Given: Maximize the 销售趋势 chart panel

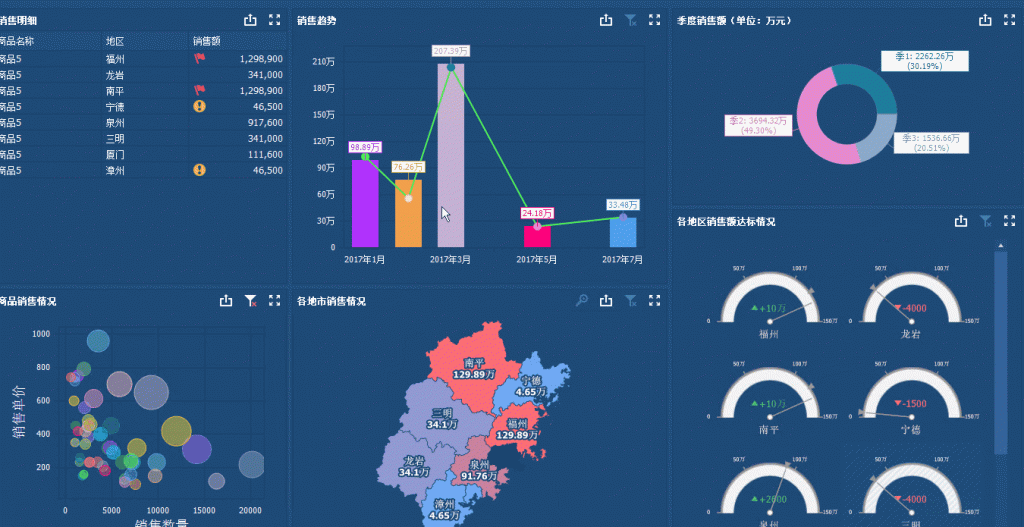Looking at the screenshot, I should point(654,20).
